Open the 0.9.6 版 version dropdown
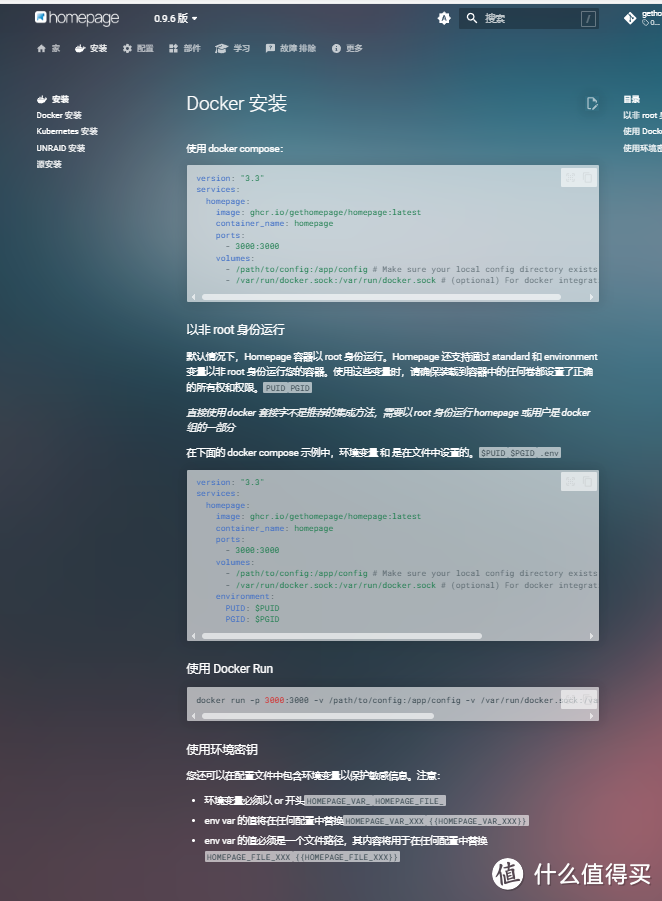 pos(175,18)
